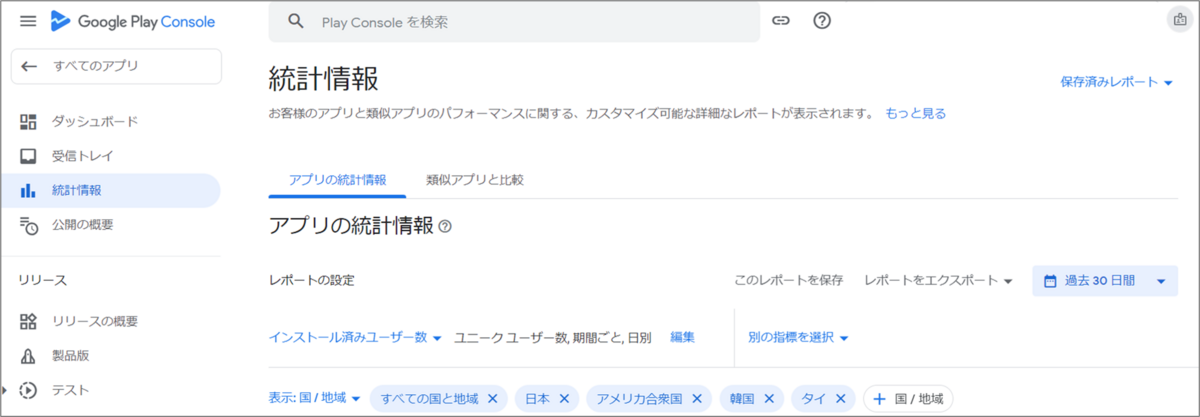Open 別の指標を選択 dropdown
This screenshot has width=1200, height=417.
798,338
